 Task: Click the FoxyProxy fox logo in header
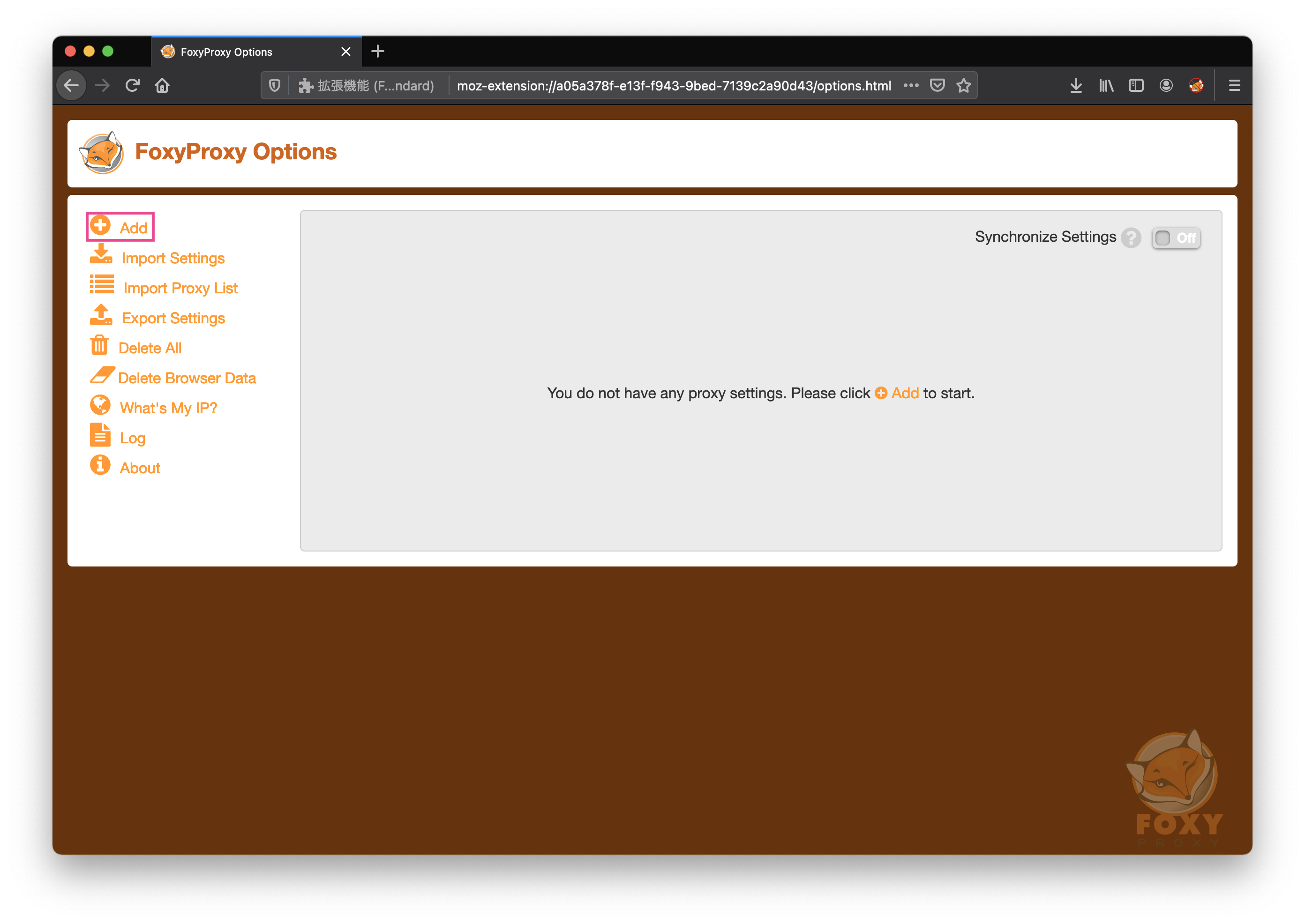101,153
